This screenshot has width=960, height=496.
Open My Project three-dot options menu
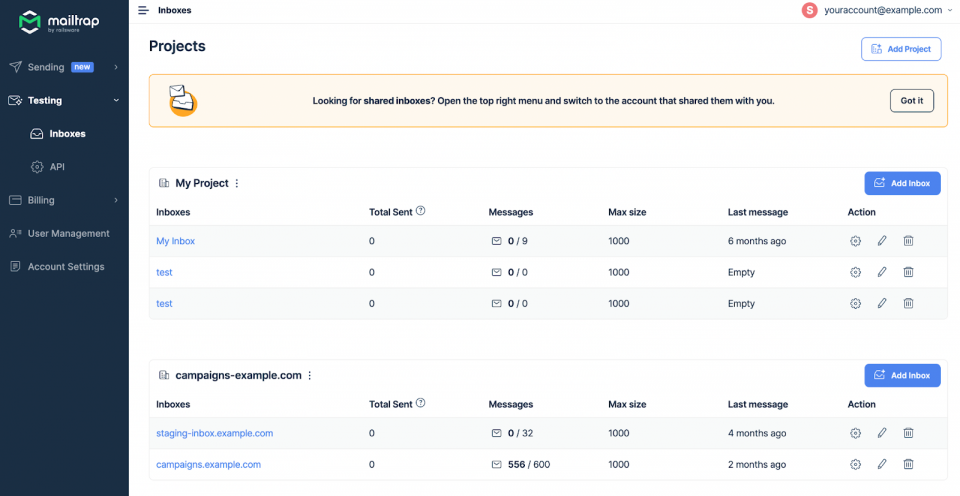click(x=238, y=183)
